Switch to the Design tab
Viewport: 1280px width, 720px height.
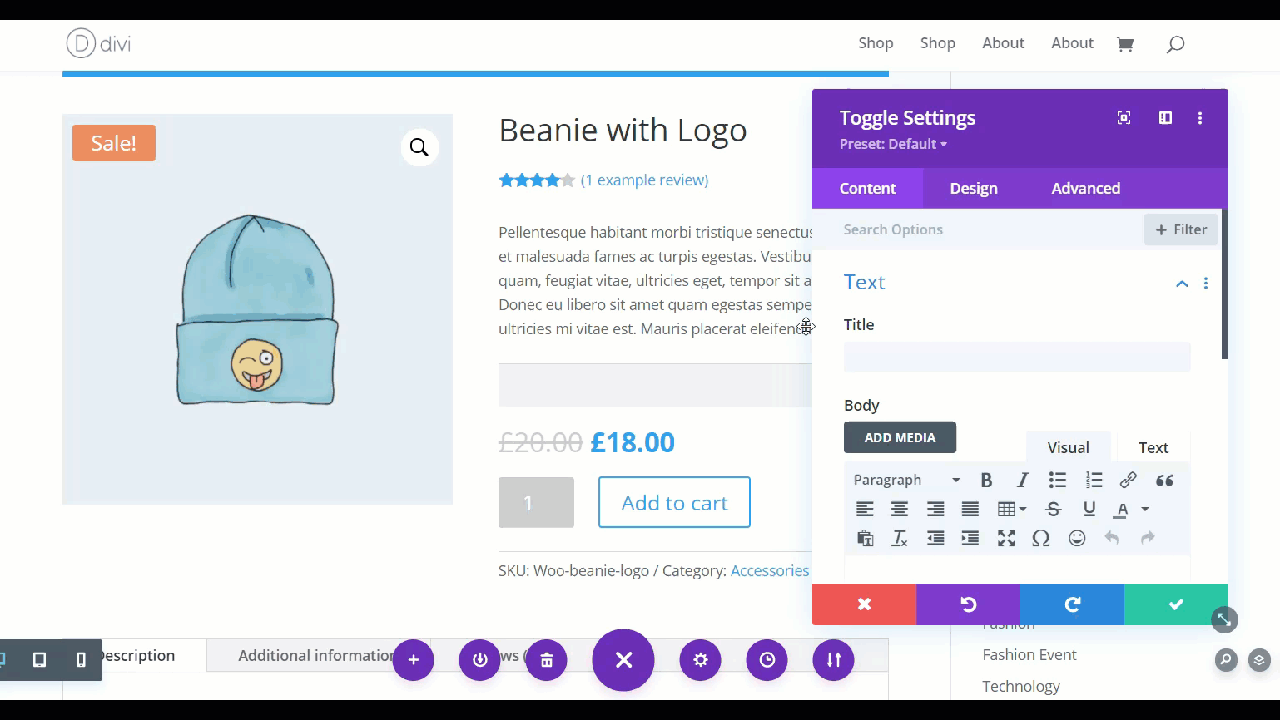point(973,188)
